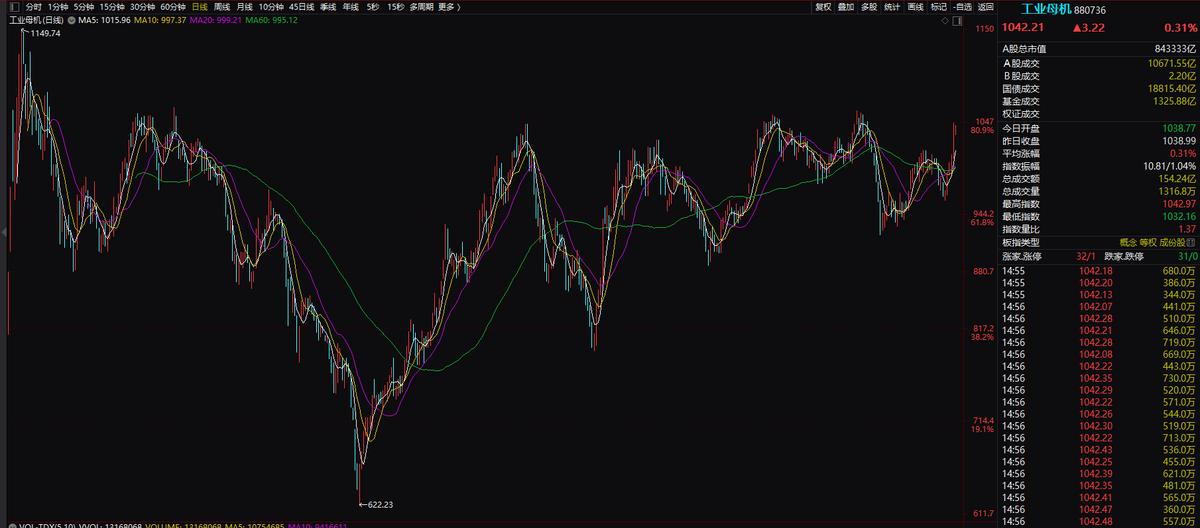Click the 1149.74 high price marker
Image resolution: width=1200 pixels, height=528 pixels.
coord(44,33)
